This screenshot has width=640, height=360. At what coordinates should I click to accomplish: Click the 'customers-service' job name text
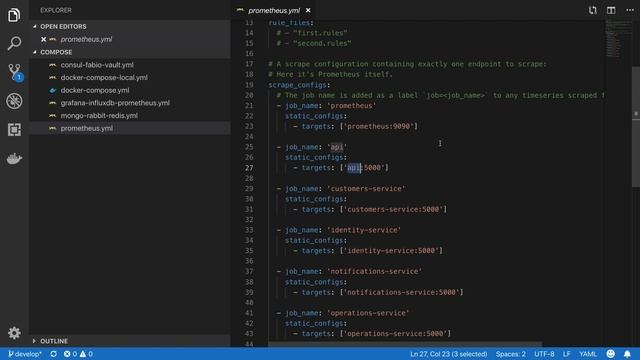(366, 189)
